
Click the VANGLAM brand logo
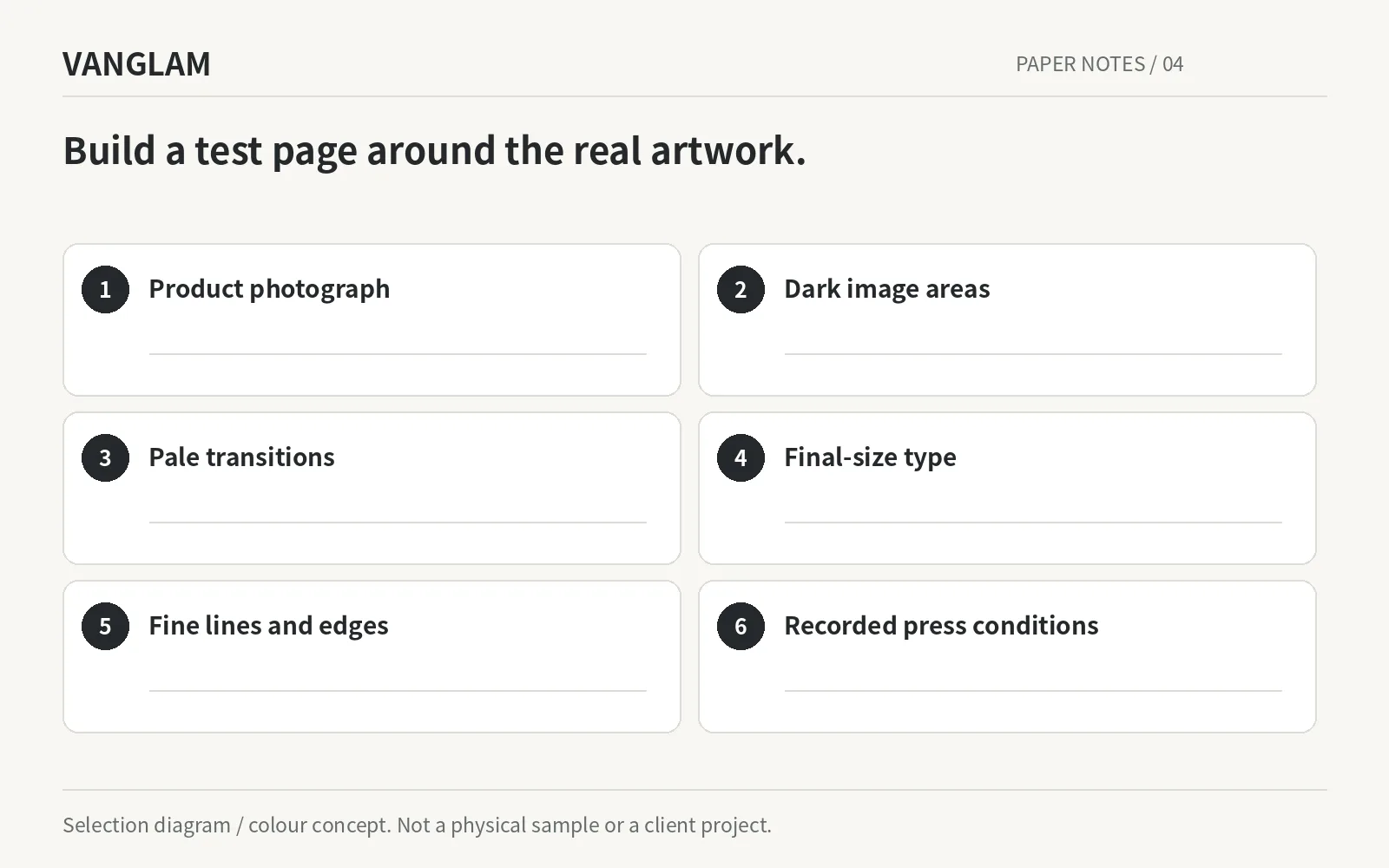[136, 64]
